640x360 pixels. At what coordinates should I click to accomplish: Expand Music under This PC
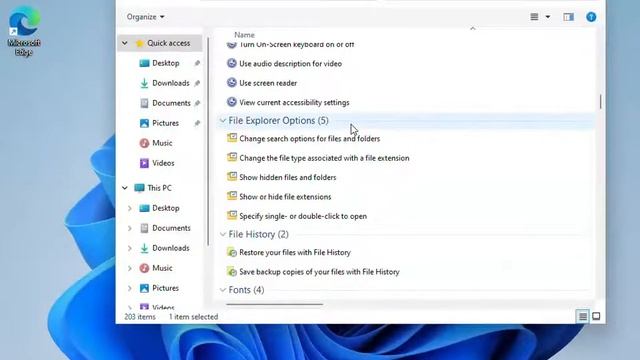[x=130, y=268]
